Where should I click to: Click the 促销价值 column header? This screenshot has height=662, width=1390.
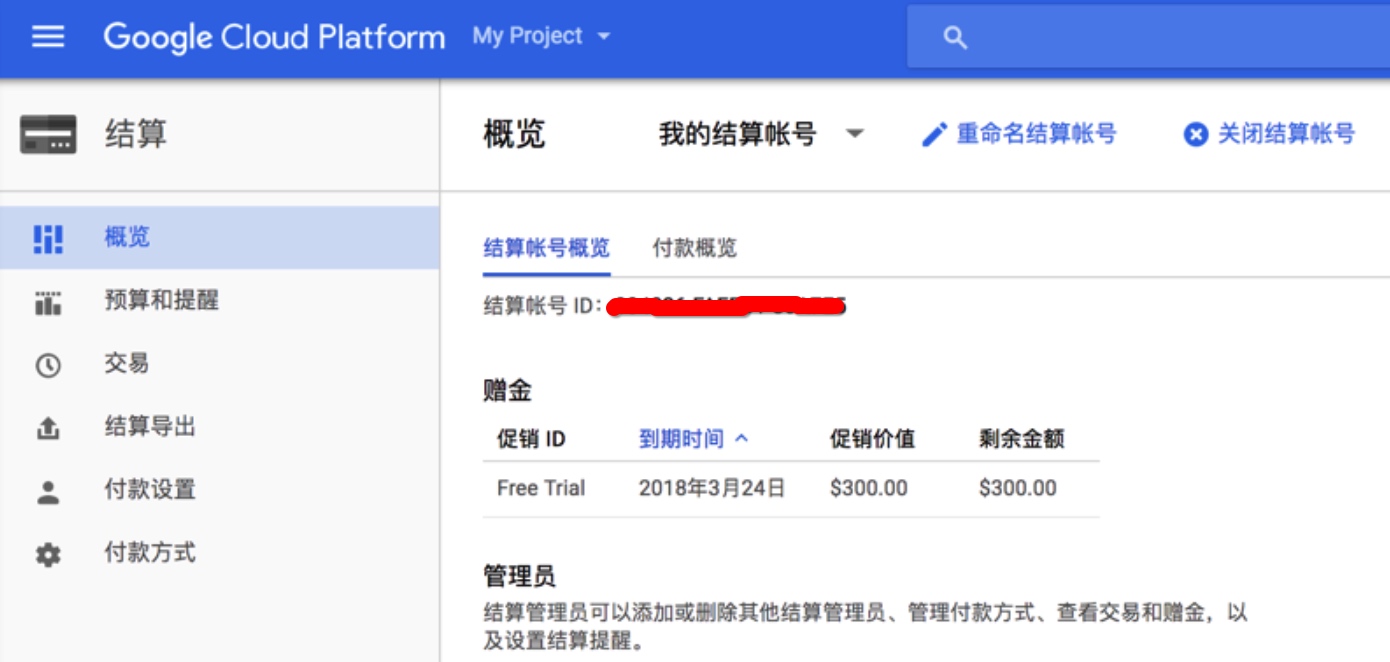pos(872,438)
